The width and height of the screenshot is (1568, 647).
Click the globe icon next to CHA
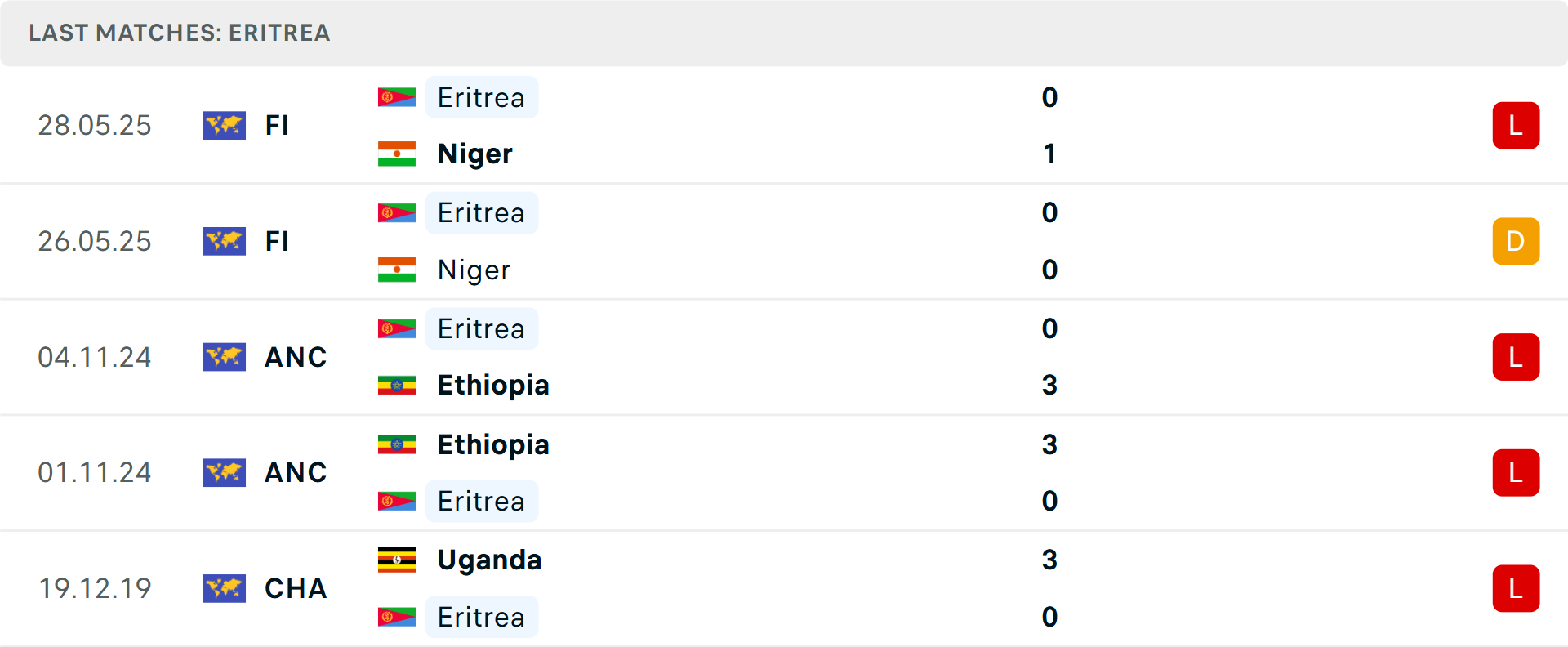click(225, 589)
